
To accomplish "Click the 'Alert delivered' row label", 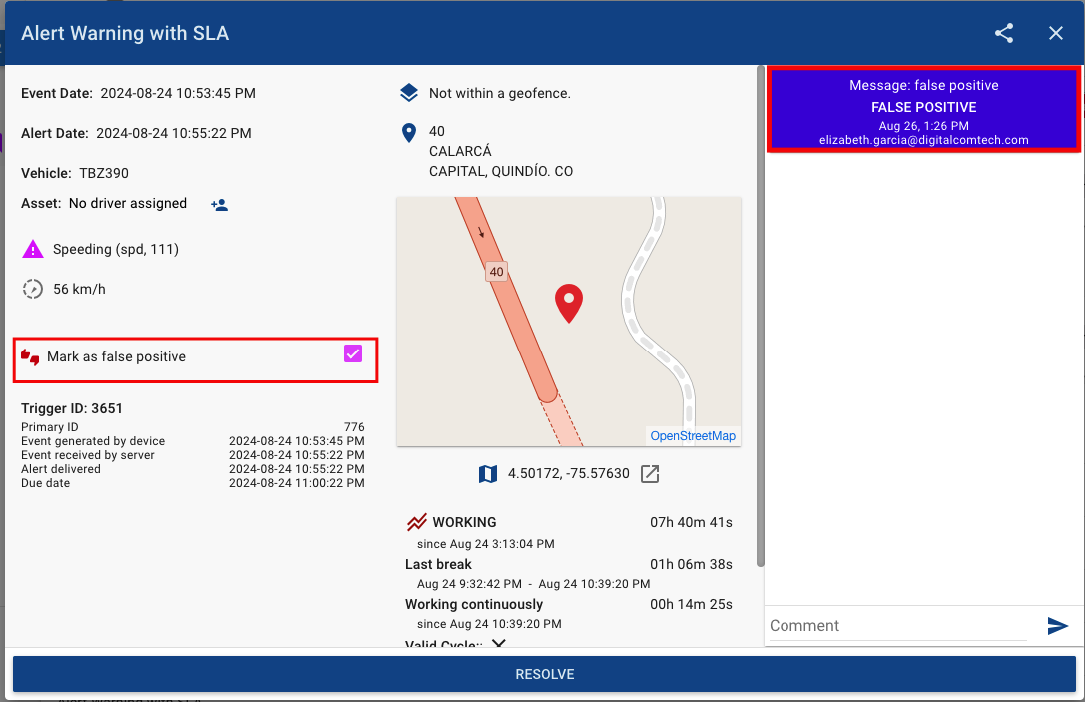I will [x=61, y=469].
